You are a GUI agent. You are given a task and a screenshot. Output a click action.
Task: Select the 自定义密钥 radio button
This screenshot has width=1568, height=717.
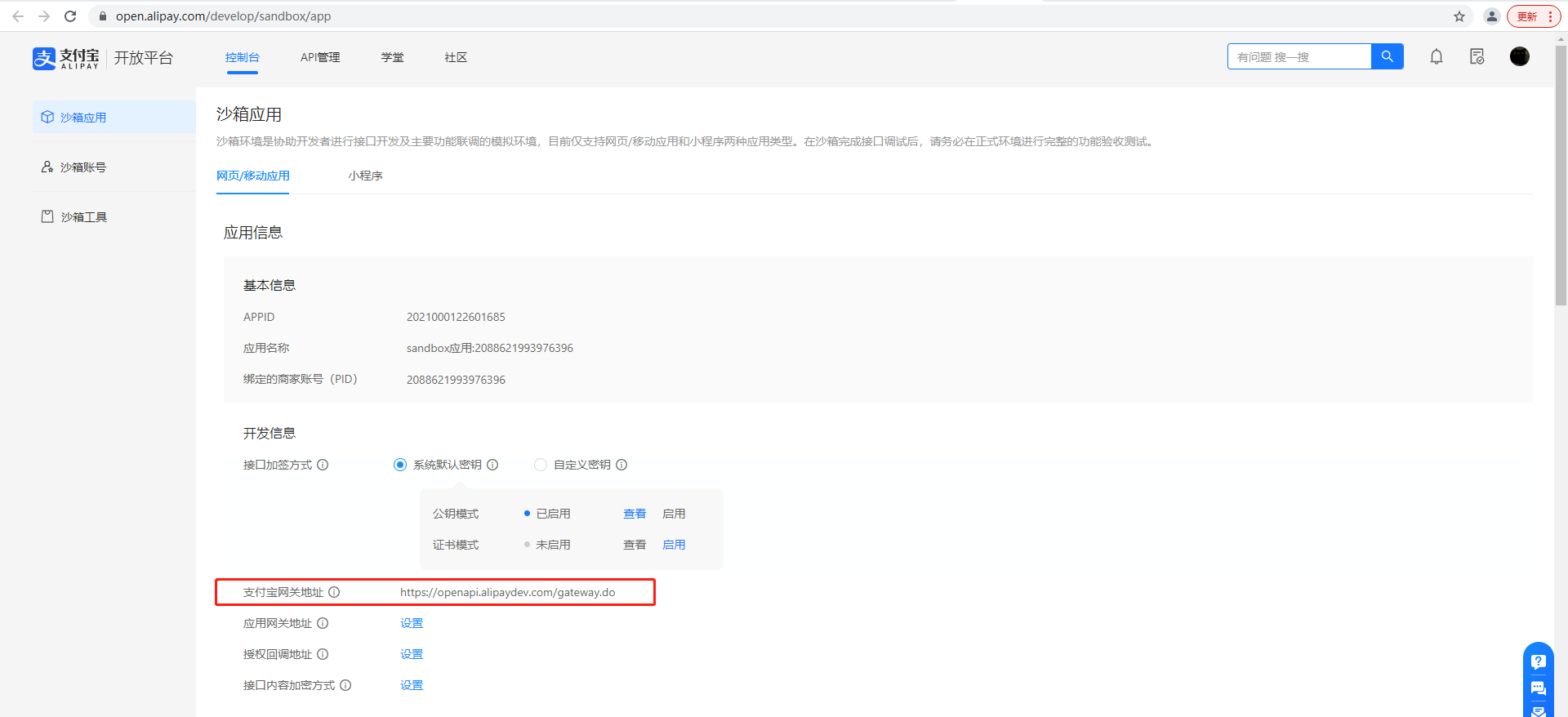541,465
